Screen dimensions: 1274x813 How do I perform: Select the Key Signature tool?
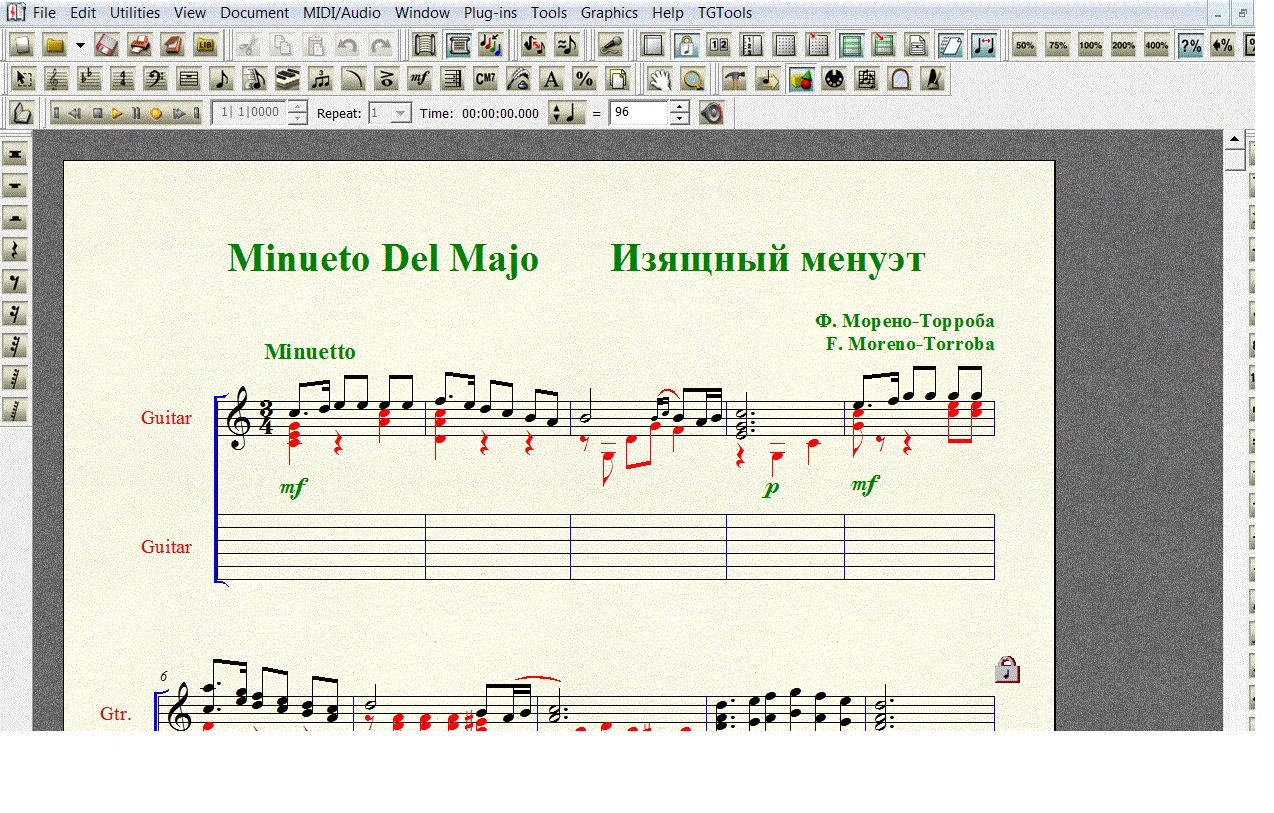[x=89, y=79]
